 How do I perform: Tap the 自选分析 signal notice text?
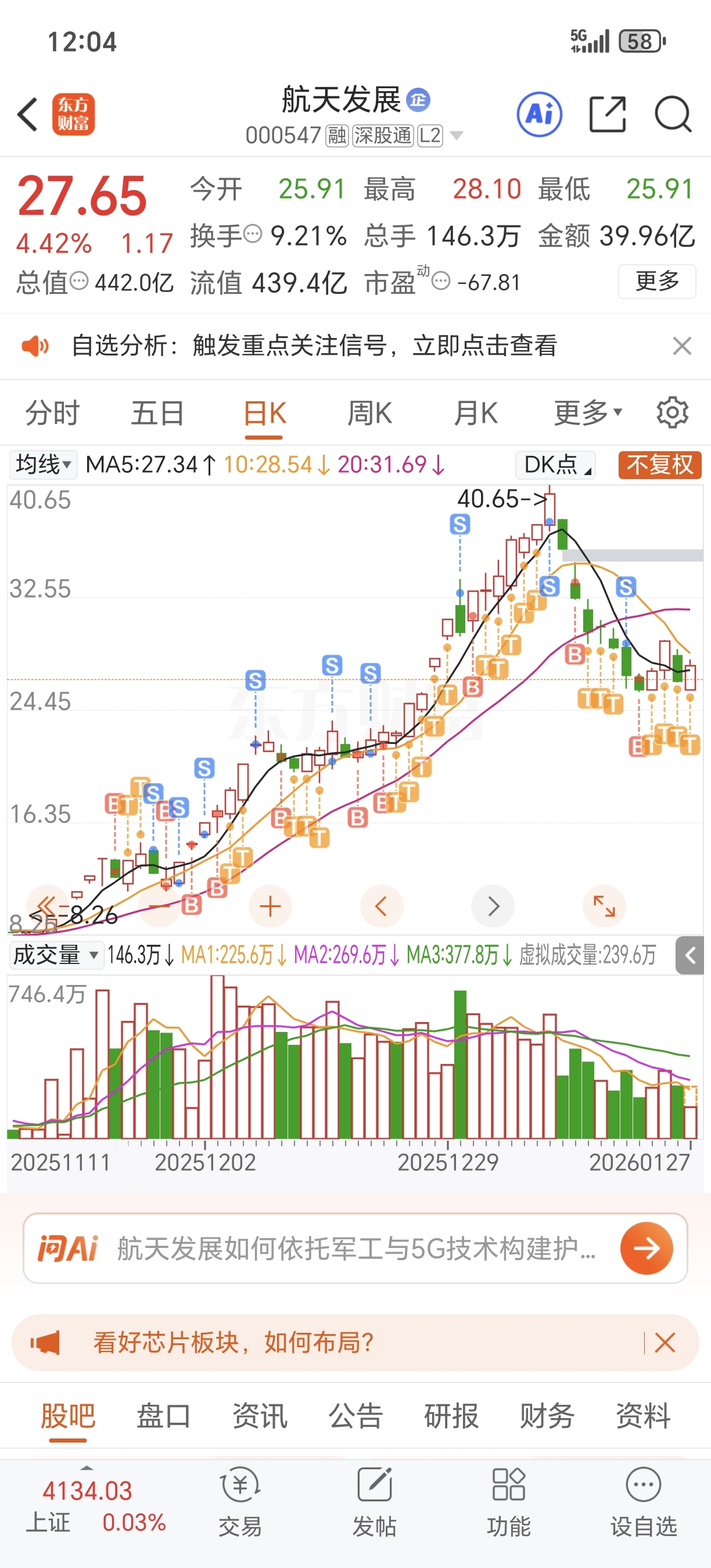click(314, 346)
